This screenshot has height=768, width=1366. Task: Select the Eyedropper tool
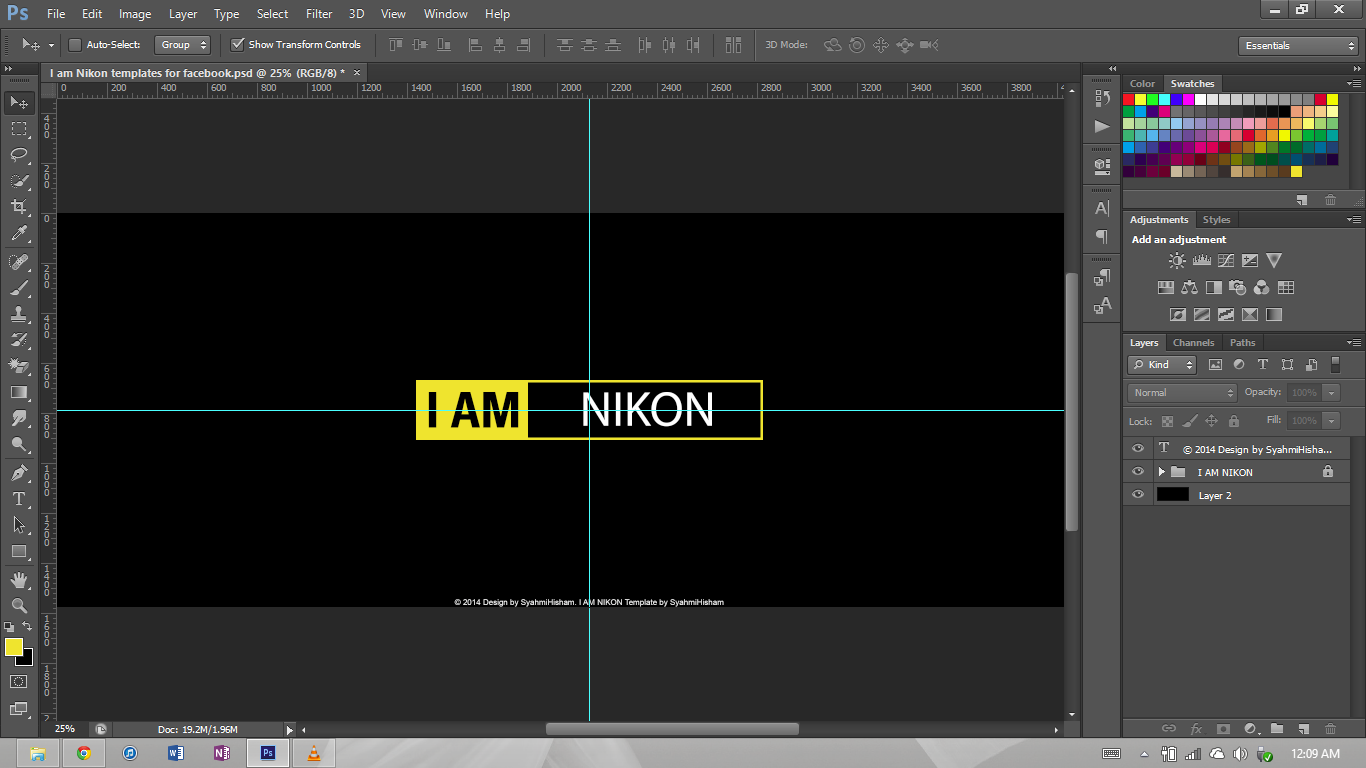click(x=19, y=234)
